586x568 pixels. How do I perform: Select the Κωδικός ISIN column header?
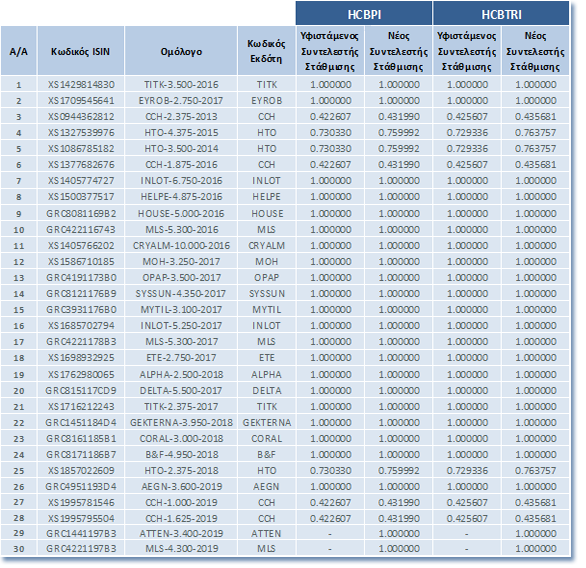click(x=81, y=51)
